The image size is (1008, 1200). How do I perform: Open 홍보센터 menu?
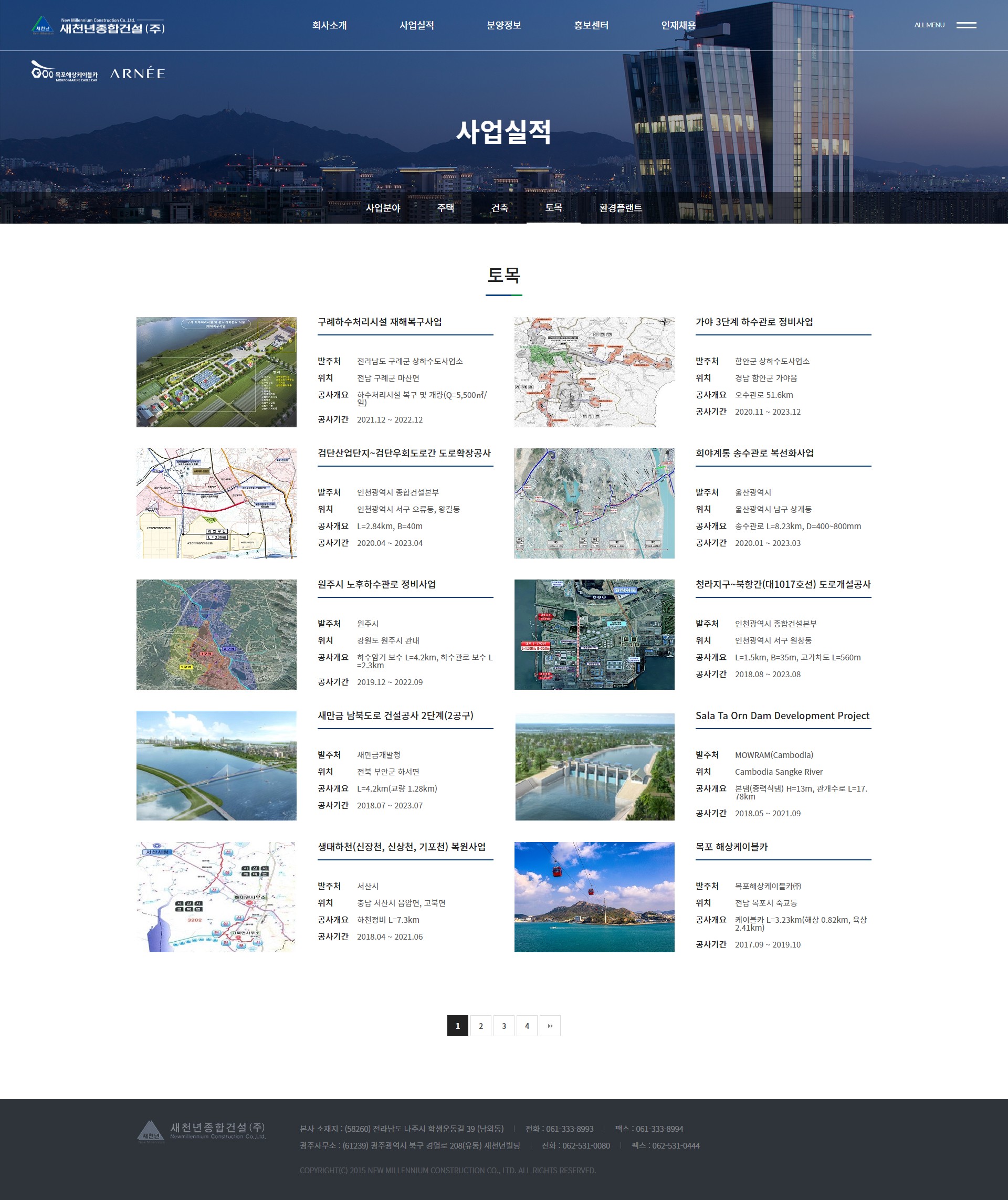pyautogui.click(x=591, y=25)
